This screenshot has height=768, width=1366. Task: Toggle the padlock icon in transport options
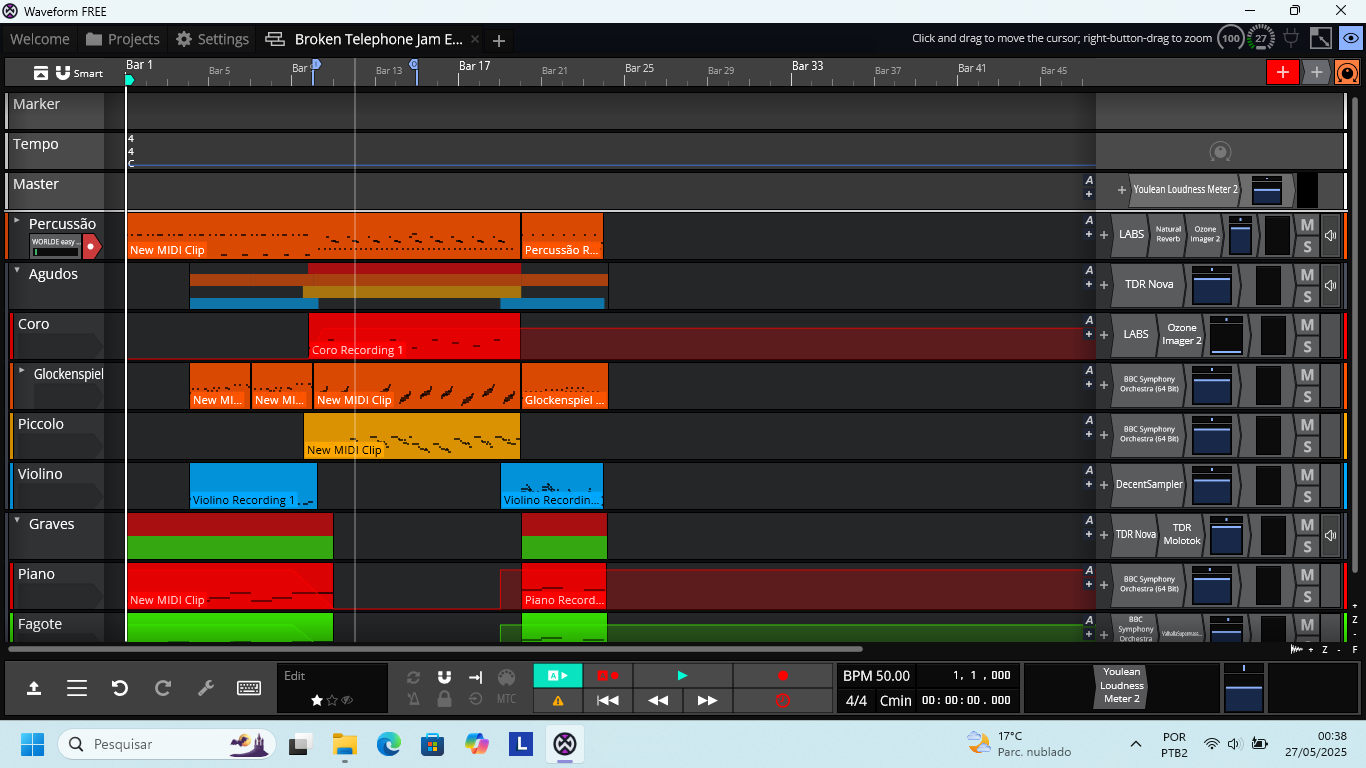[444, 699]
